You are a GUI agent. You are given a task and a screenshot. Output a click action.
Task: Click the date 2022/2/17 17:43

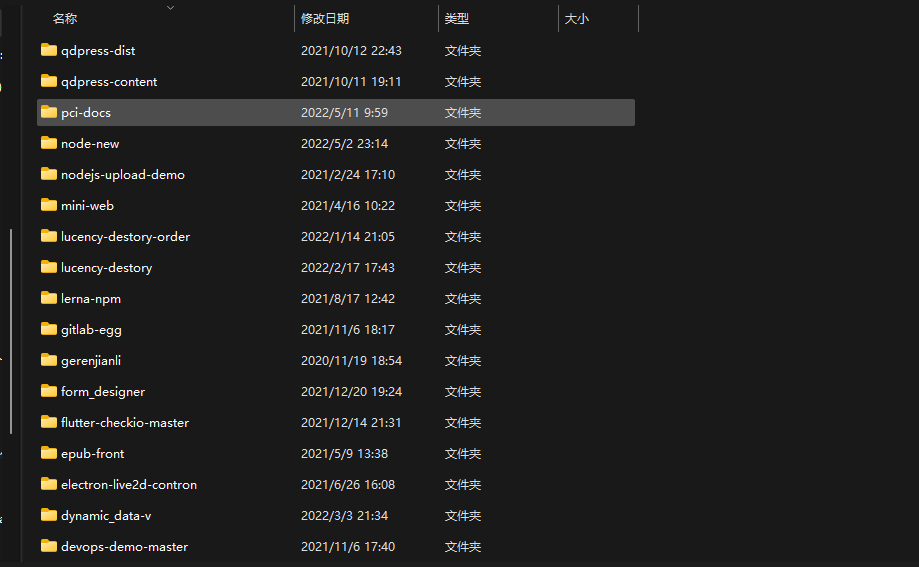pyautogui.click(x=348, y=268)
